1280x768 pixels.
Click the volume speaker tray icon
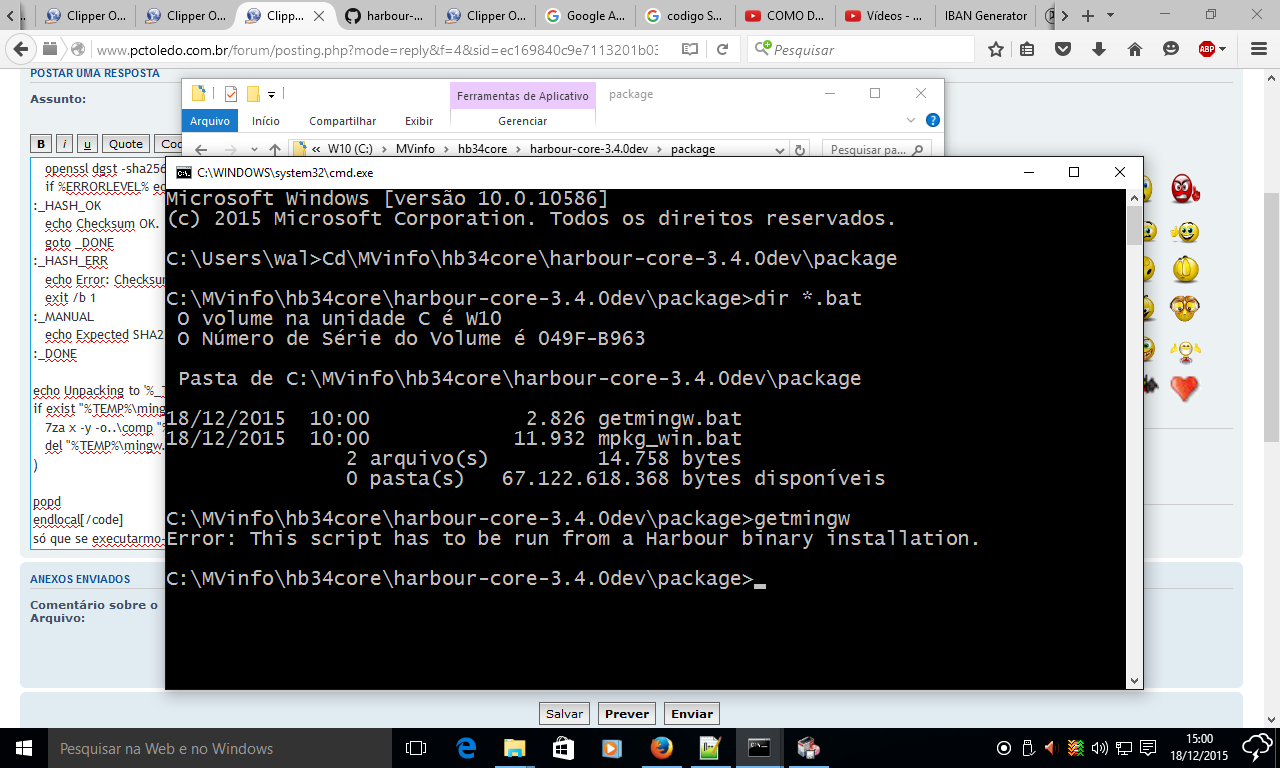1100,748
